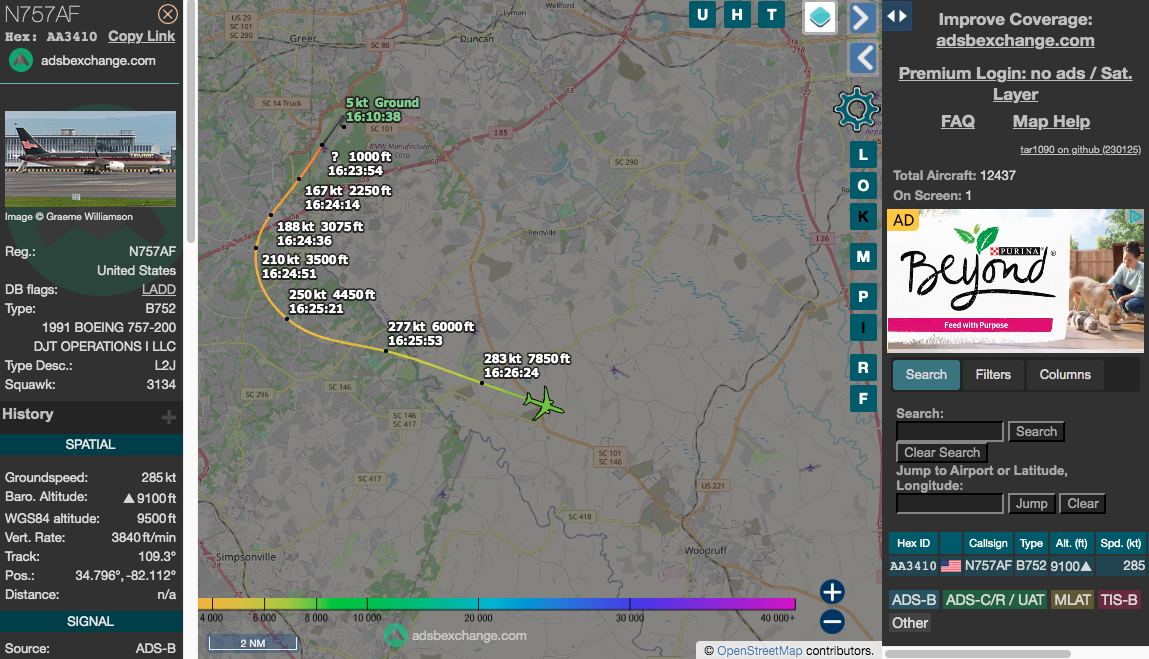The height and width of the screenshot is (659, 1149).
Task: Sort table by Callsign column
Action: 988,543
